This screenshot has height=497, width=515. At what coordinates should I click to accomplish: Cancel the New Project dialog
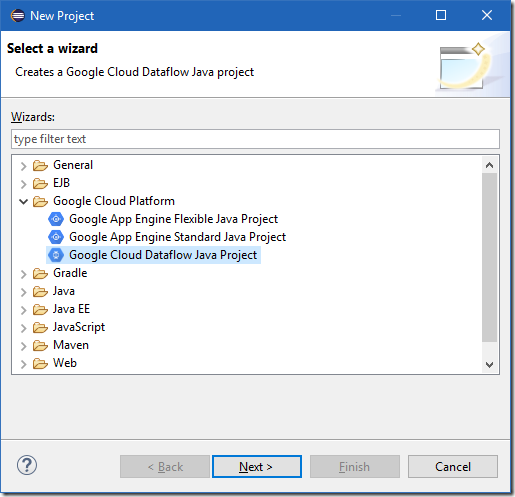coord(453,467)
